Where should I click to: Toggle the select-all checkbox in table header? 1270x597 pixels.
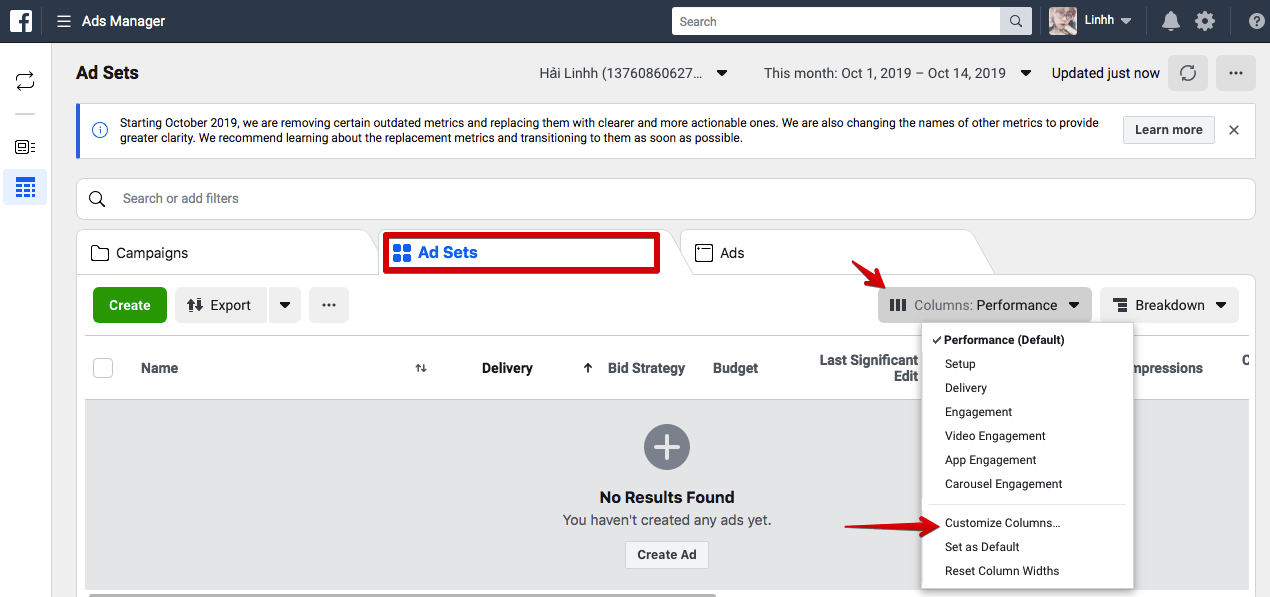103,368
